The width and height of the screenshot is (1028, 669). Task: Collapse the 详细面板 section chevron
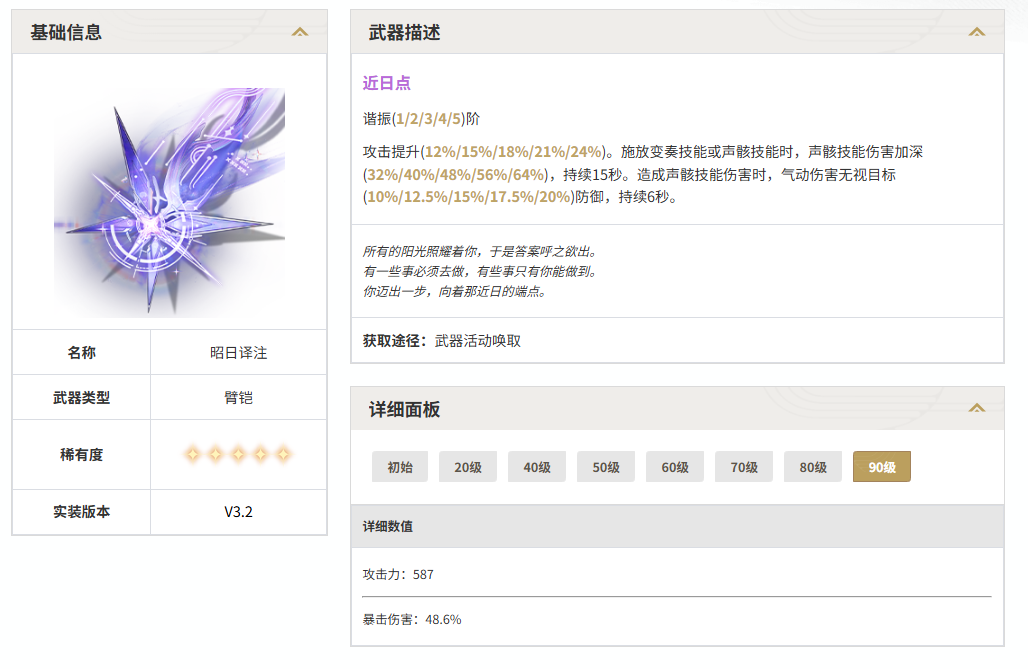tap(977, 408)
